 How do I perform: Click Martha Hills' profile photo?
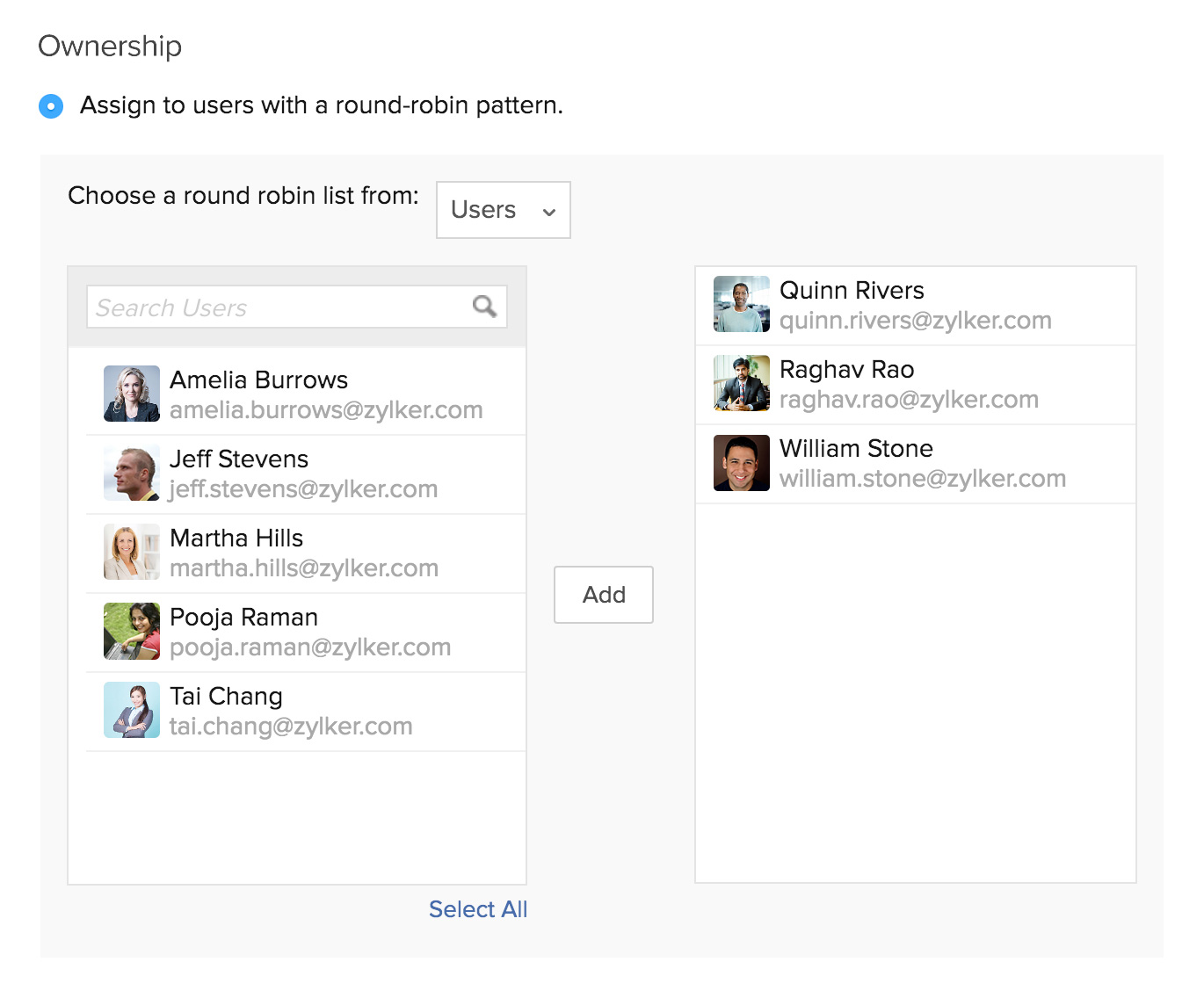(132, 552)
